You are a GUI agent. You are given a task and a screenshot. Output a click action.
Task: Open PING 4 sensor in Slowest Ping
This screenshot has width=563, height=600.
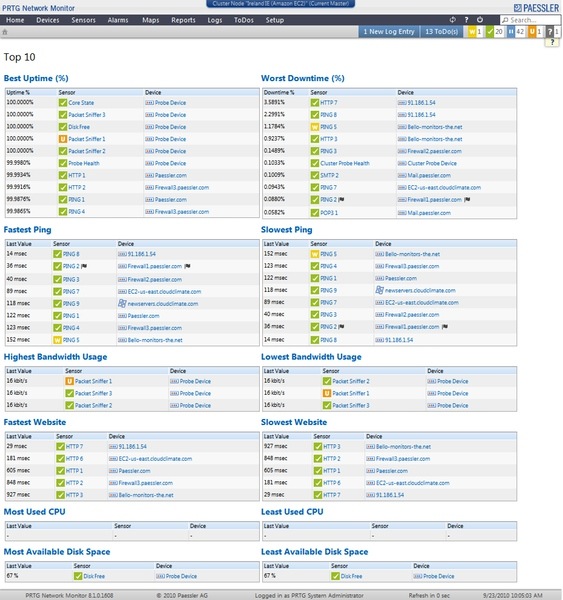pyautogui.click(x=328, y=266)
